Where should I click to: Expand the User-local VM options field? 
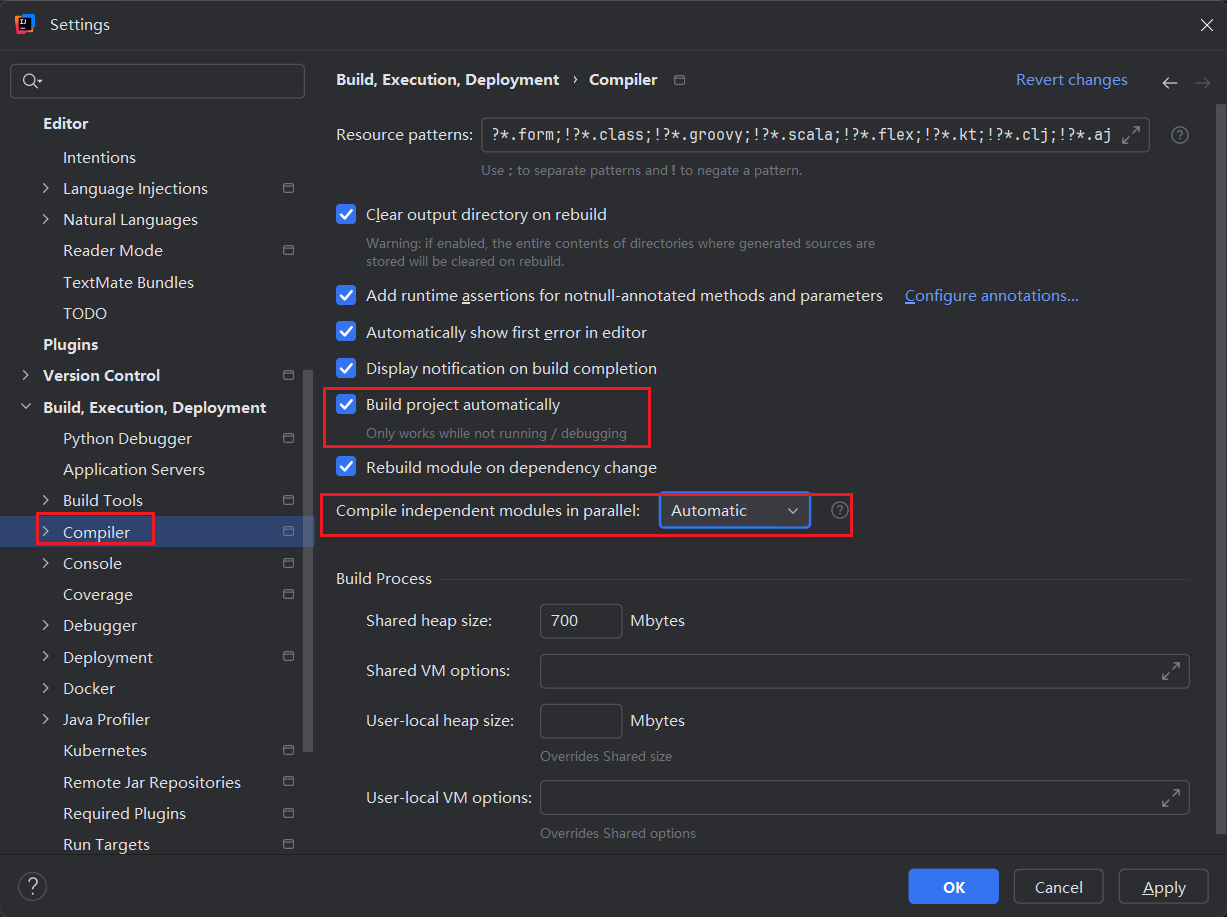tap(1171, 798)
